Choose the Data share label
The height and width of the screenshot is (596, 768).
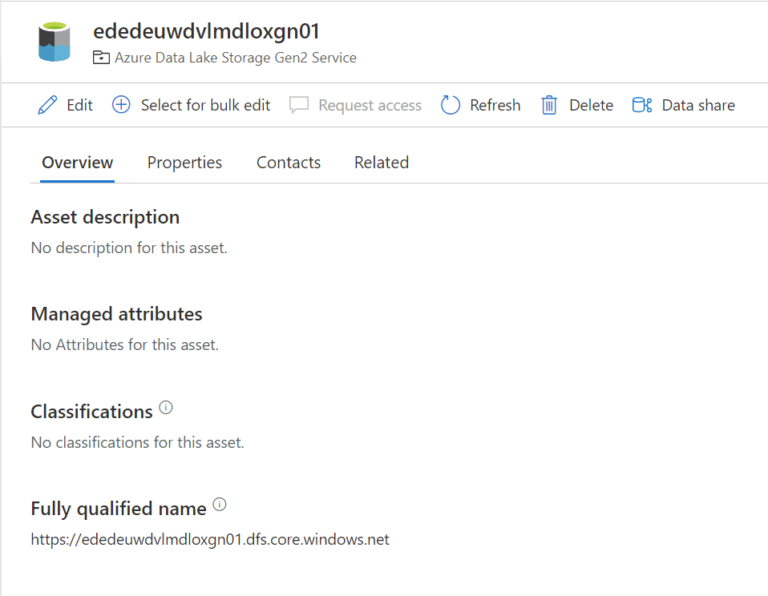coord(698,105)
